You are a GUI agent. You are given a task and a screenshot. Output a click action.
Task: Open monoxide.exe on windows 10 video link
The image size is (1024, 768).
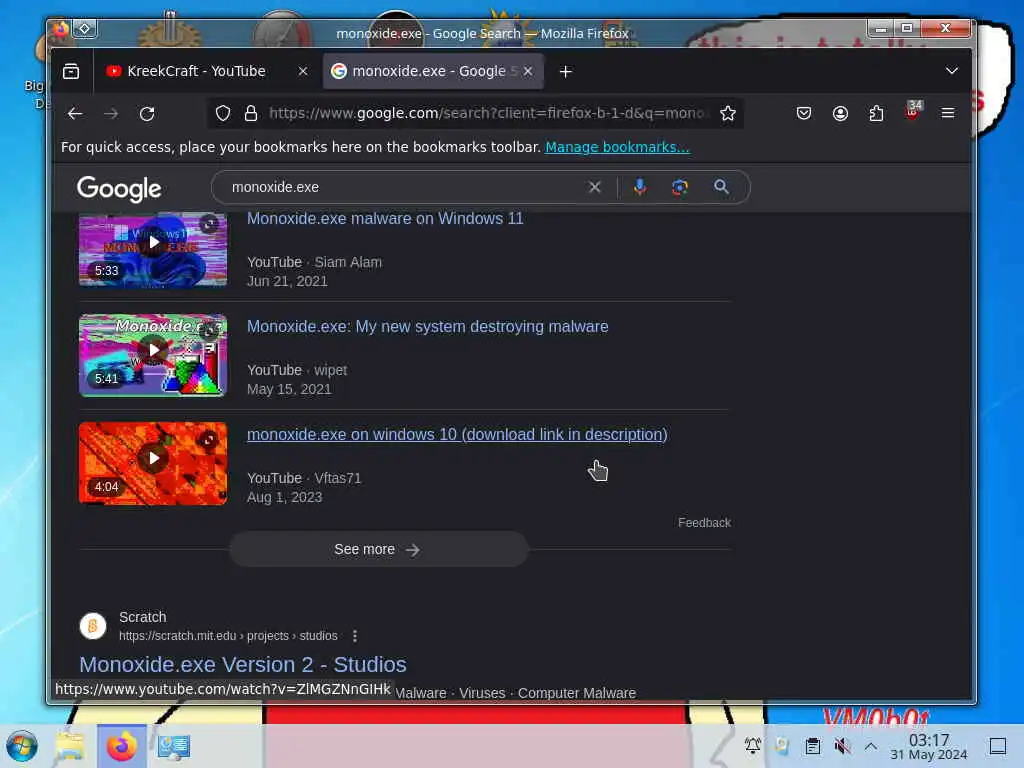coord(457,434)
